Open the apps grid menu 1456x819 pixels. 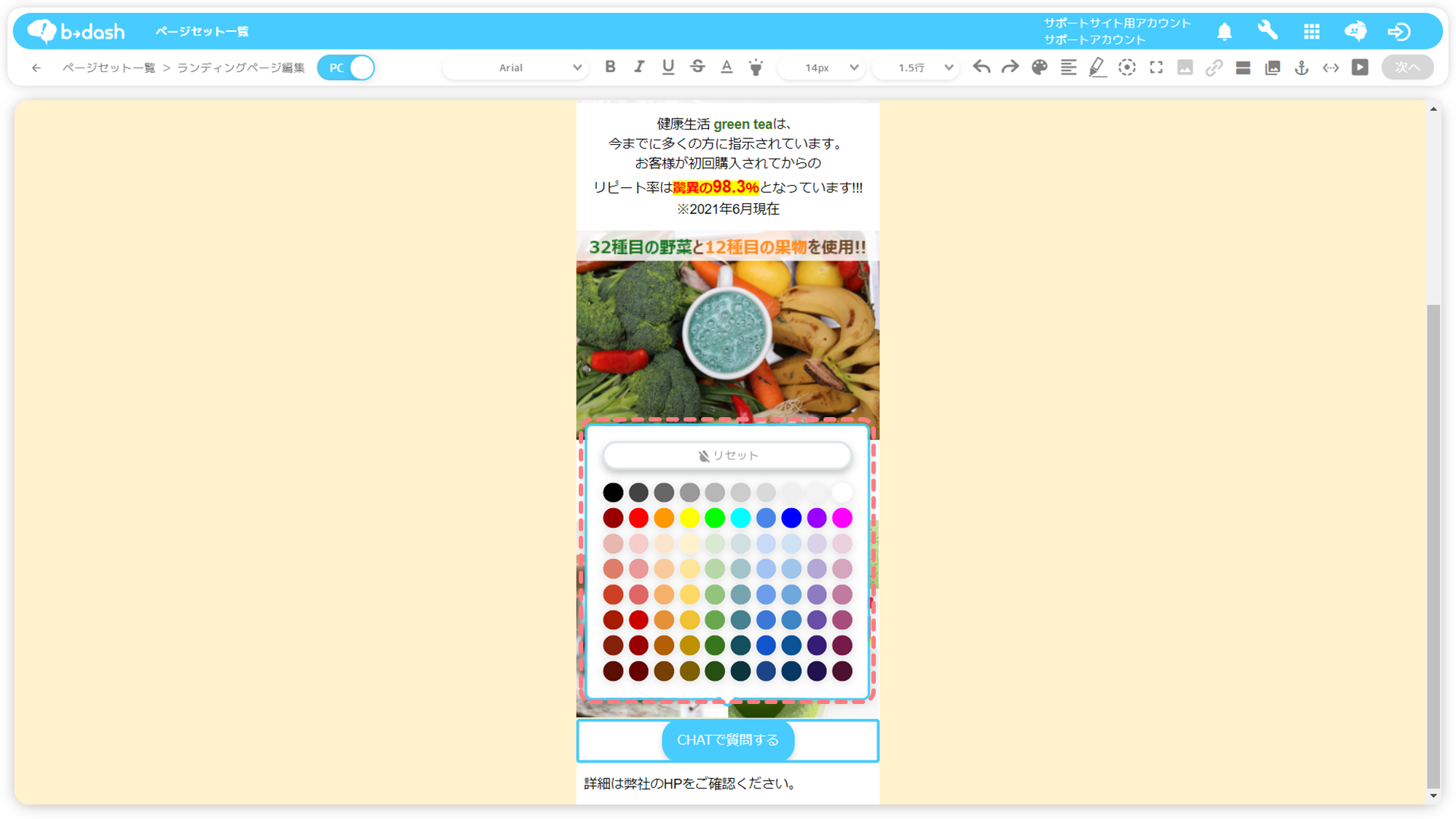point(1312,31)
